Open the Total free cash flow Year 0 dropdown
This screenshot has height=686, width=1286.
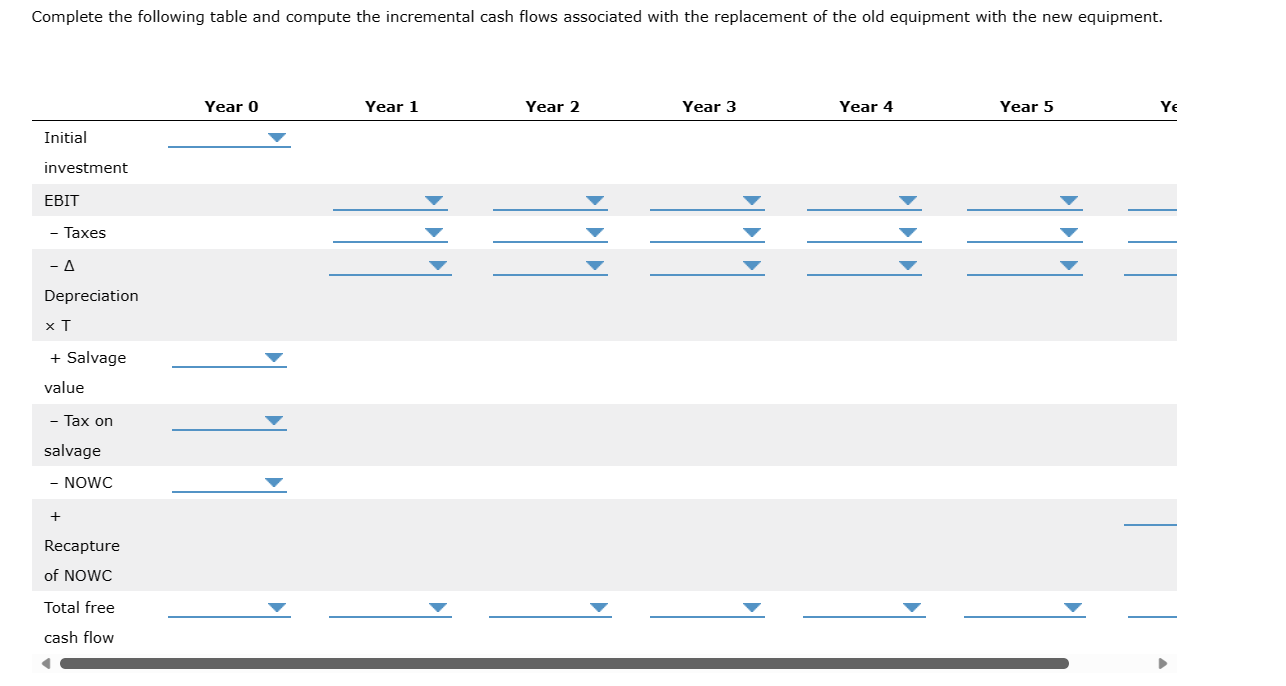coord(277,607)
